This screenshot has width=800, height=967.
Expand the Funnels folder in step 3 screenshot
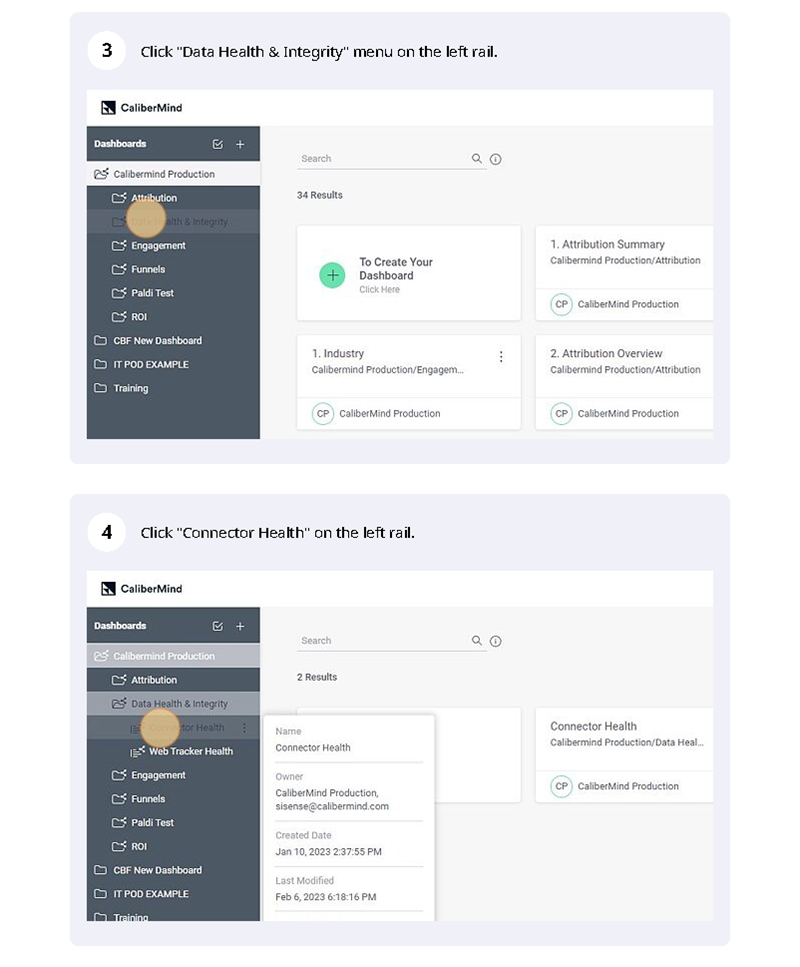click(173, 270)
